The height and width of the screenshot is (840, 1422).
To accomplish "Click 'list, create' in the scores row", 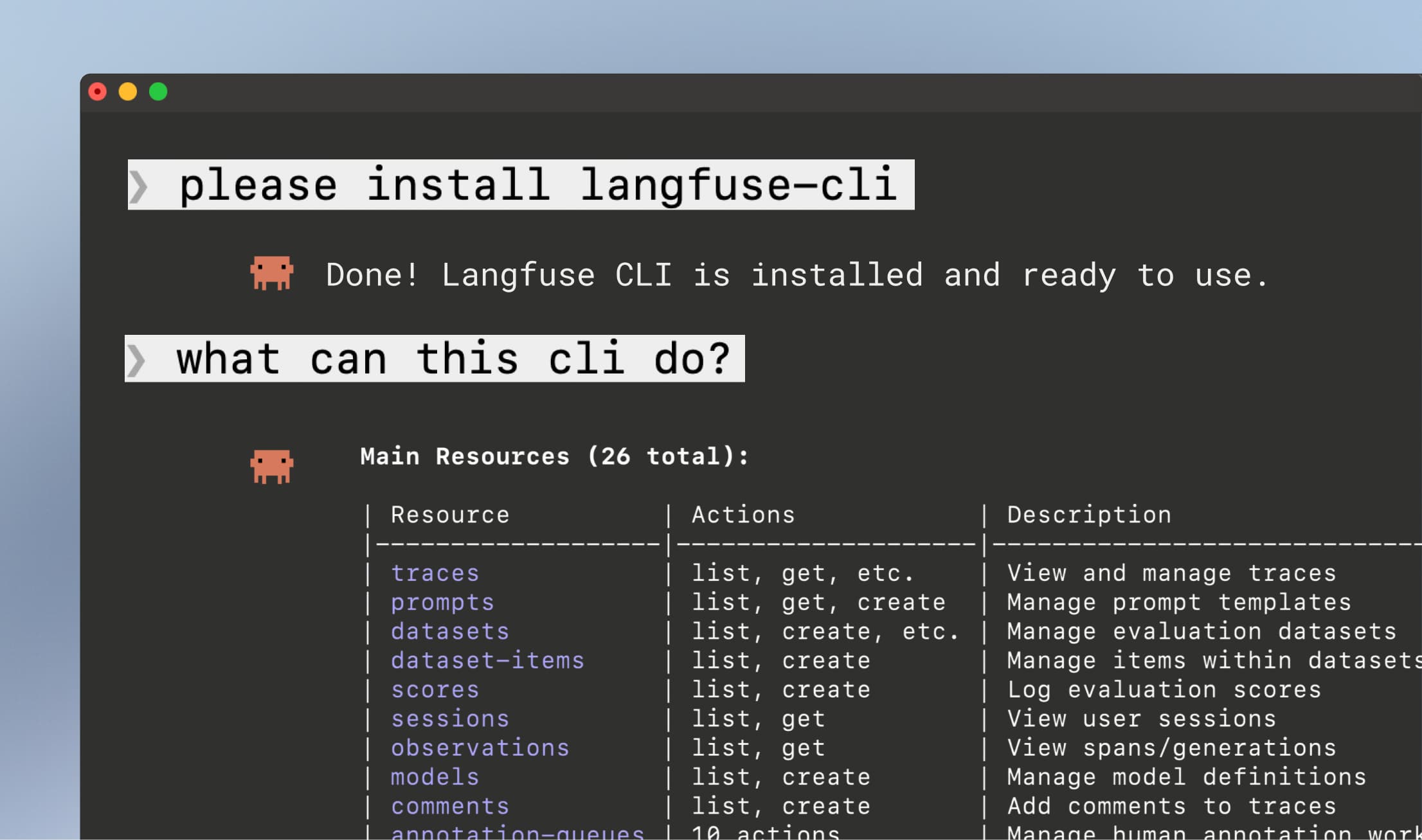I will [781, 690].
